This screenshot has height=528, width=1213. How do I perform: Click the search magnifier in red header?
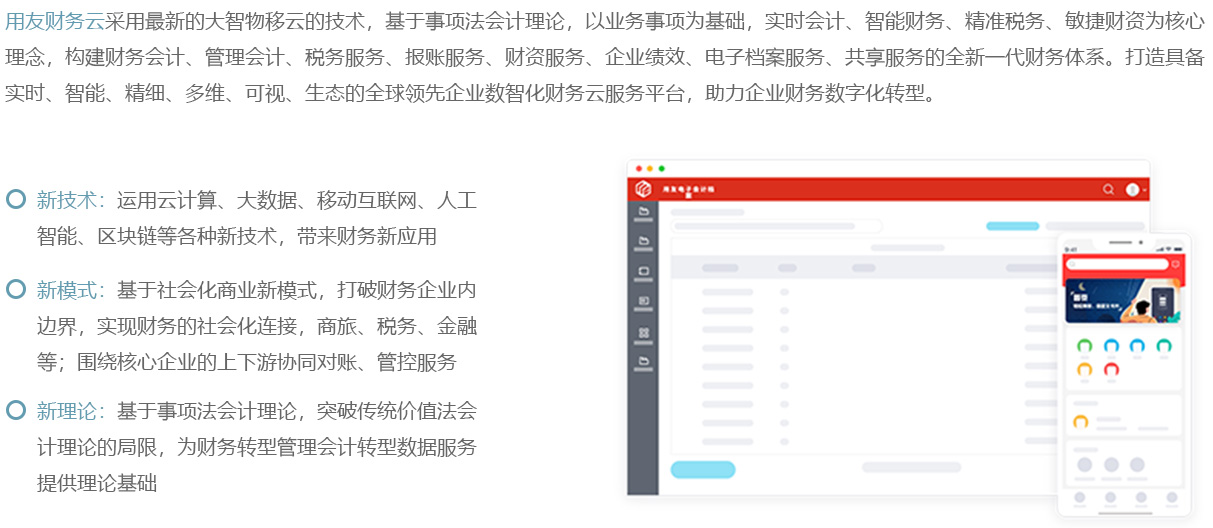pos(1109,189)
